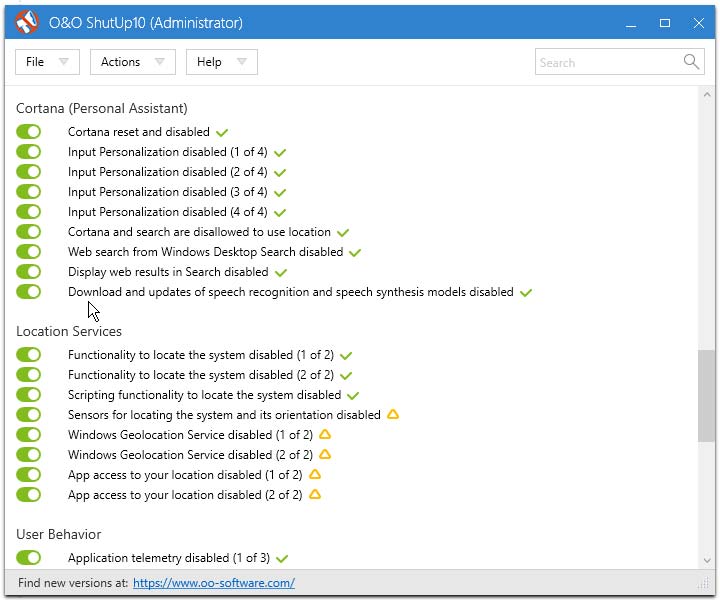Click the O&O ShutUp10 app logo icon
This screenshot has height=600, width=720.
click(x=27, y=22)
